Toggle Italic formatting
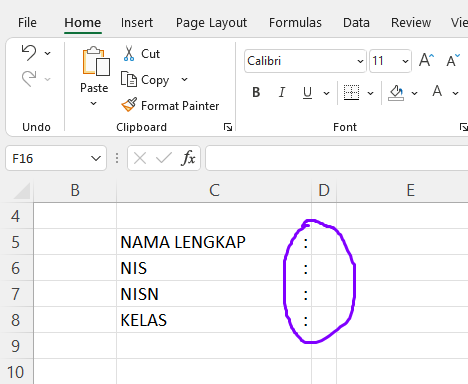This screenshot has height=384, width=468. click(x=282, y=92)
